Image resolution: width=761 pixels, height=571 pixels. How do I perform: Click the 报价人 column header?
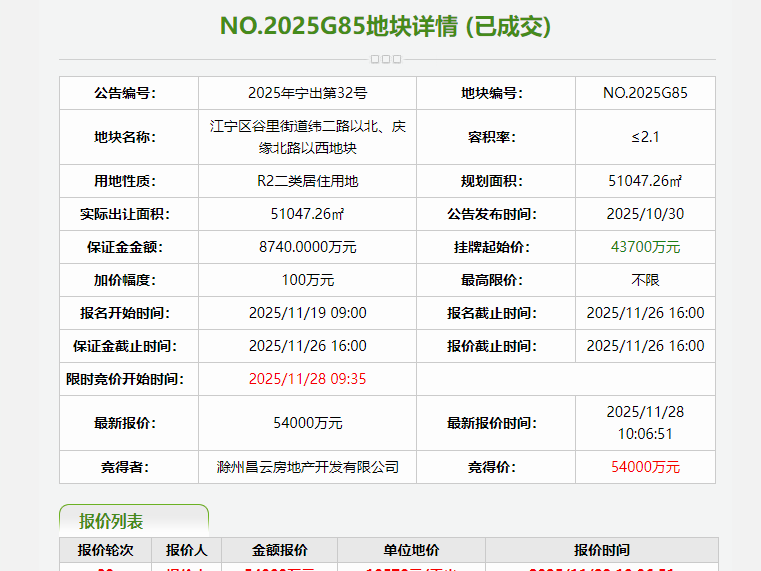(186, 550)
